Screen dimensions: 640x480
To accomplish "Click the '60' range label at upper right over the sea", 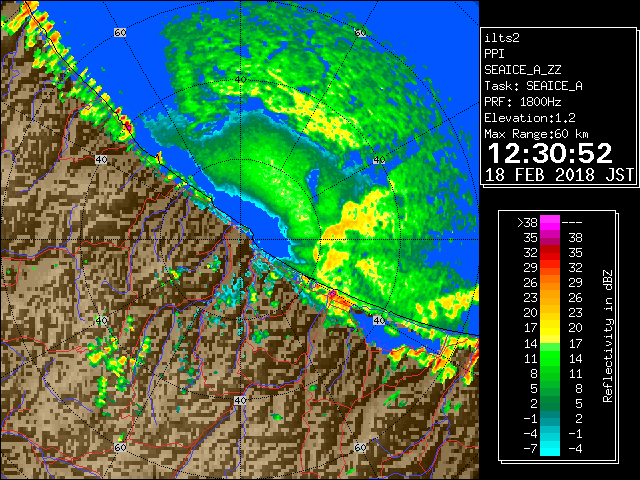I will click(x=360, y=32).
